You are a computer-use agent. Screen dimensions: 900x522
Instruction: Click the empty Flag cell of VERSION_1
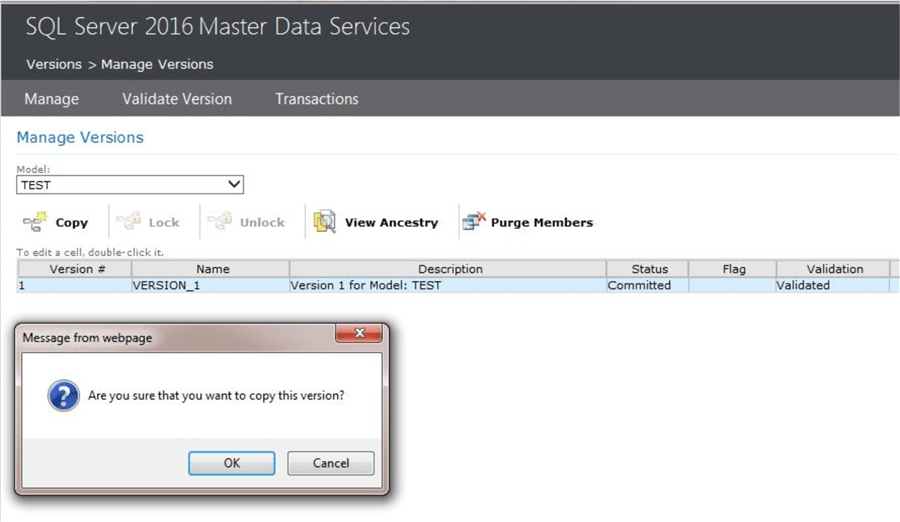coord(732,285)
